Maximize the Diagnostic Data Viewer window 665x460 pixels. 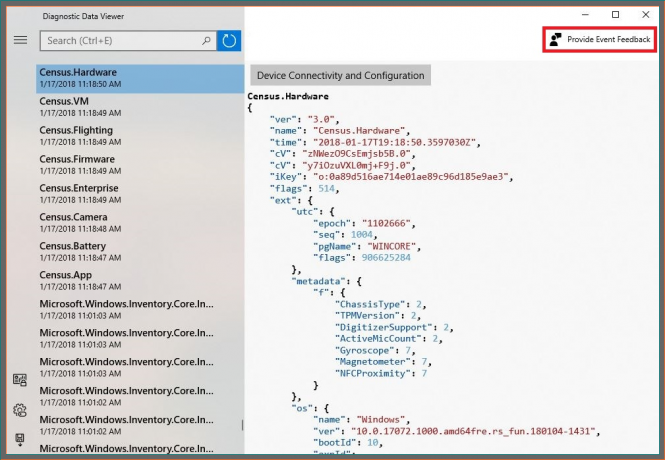point(615,14)
